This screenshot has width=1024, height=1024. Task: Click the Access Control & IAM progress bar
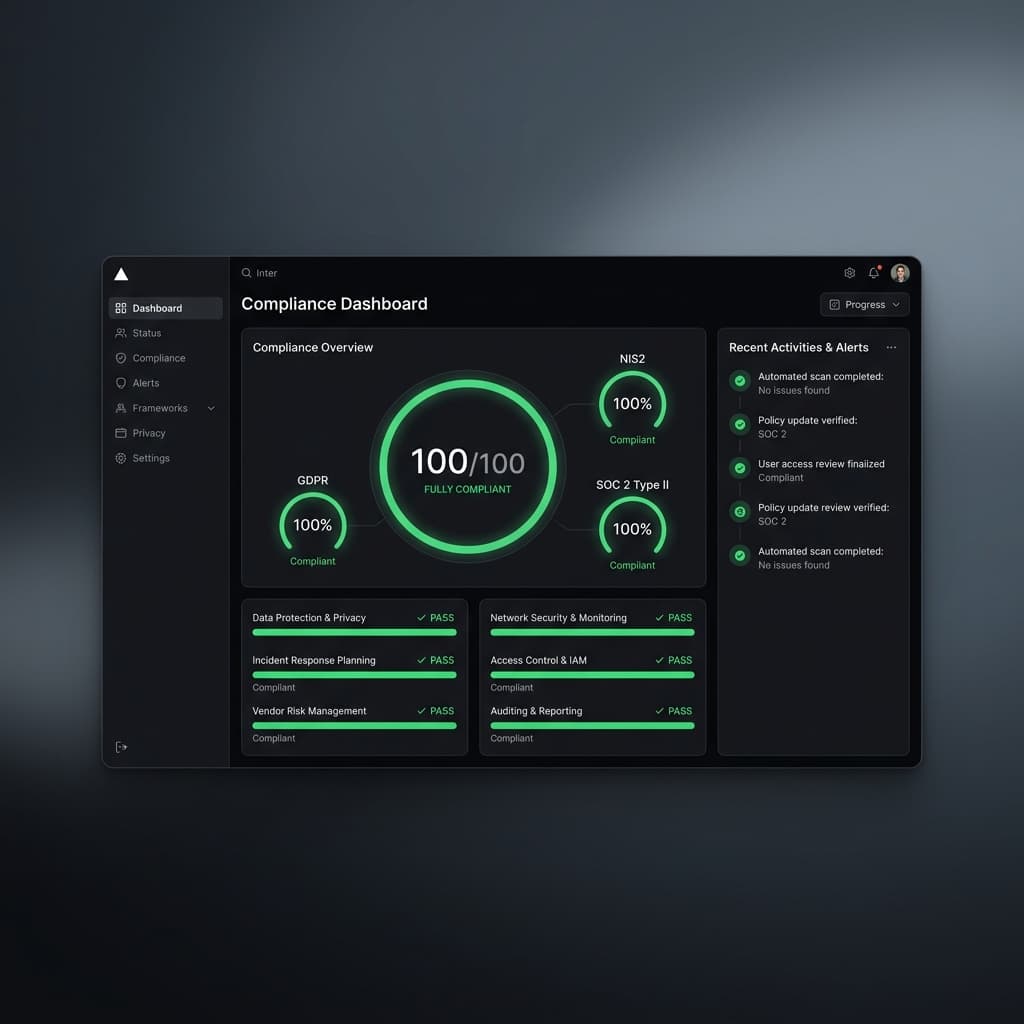pos(592,675)
